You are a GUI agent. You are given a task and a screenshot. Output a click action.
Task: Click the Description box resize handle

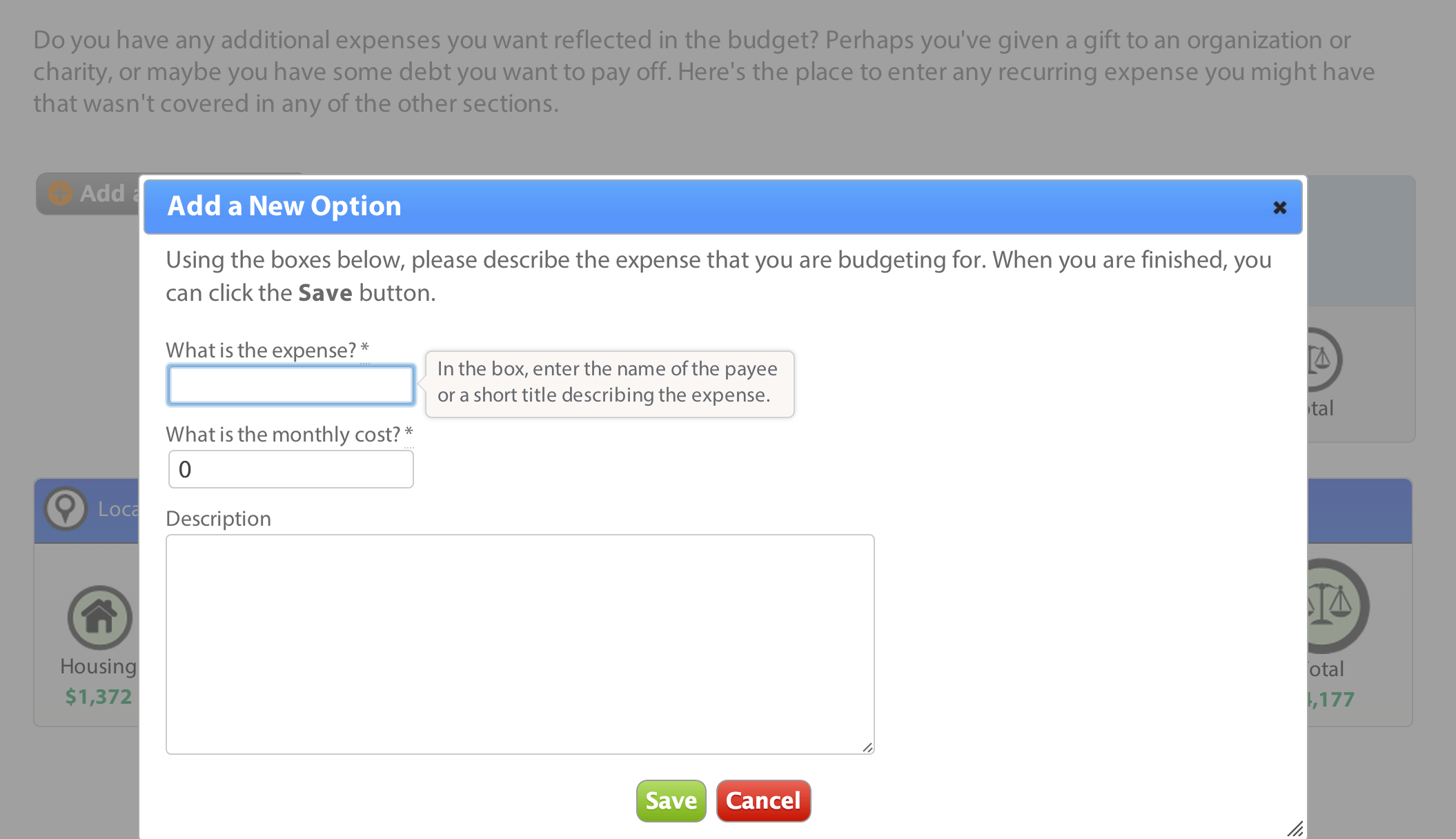(868, 747)
